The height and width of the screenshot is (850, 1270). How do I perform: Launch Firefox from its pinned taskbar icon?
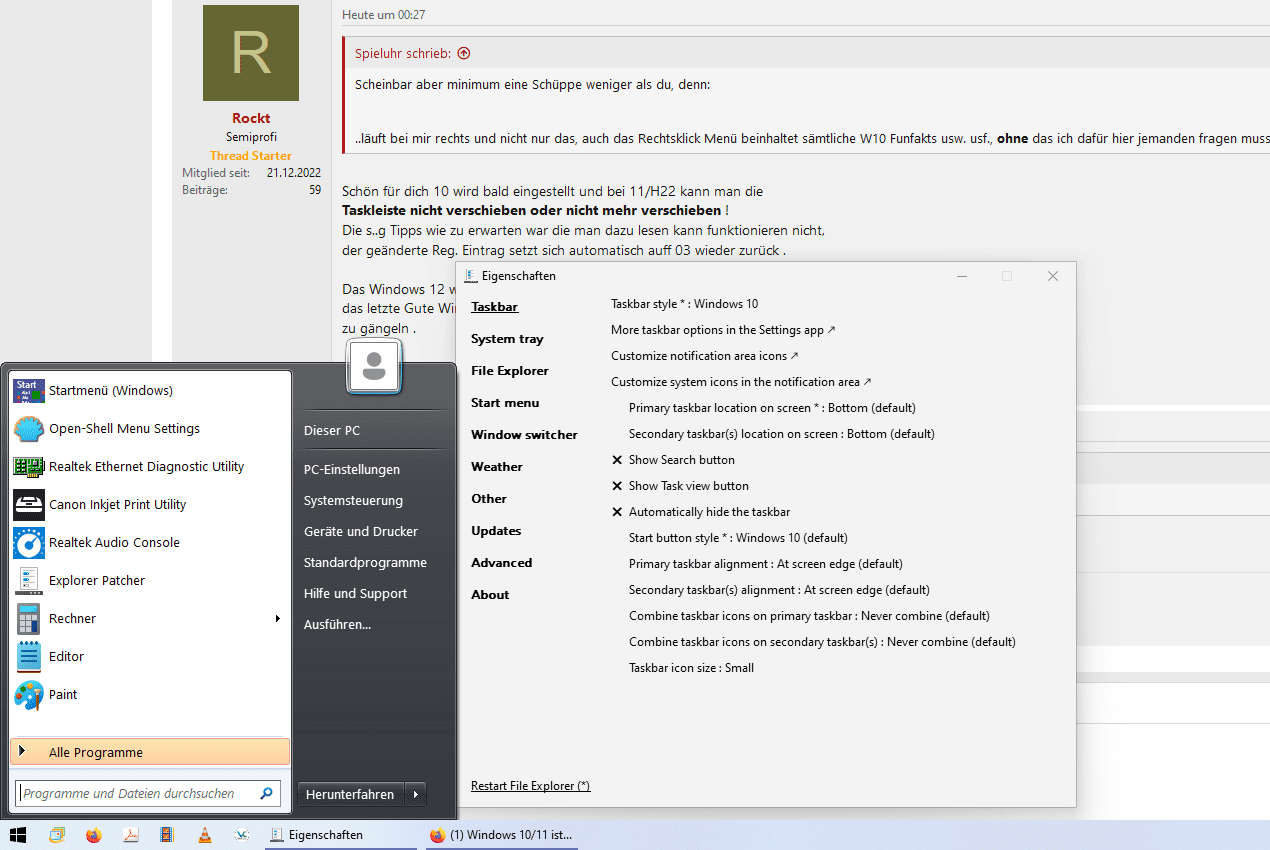pos(94,835)
